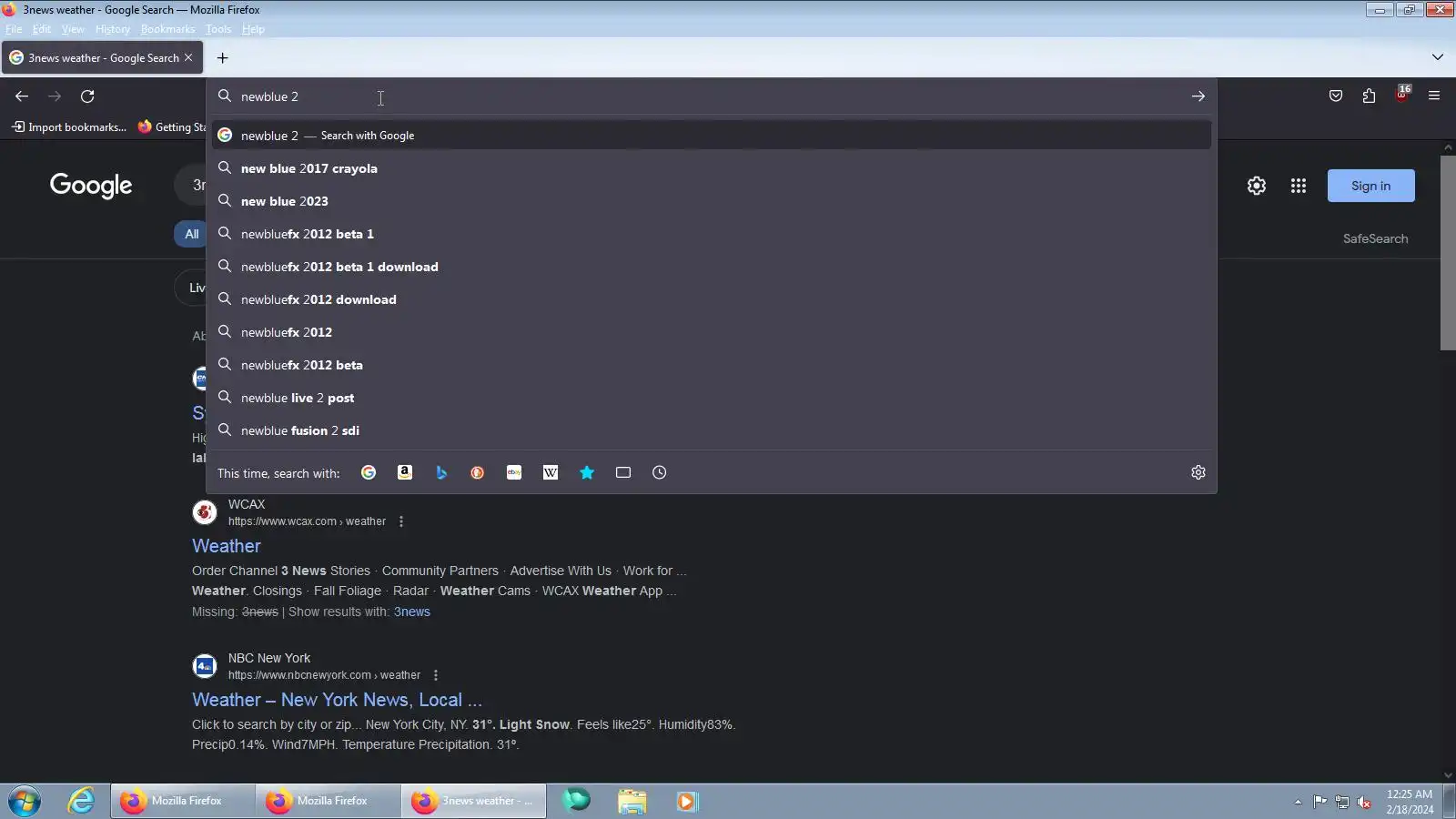Pick suggestion 'new blue 2017 crayola'
1456x819 pixels.
pos(712,168)
